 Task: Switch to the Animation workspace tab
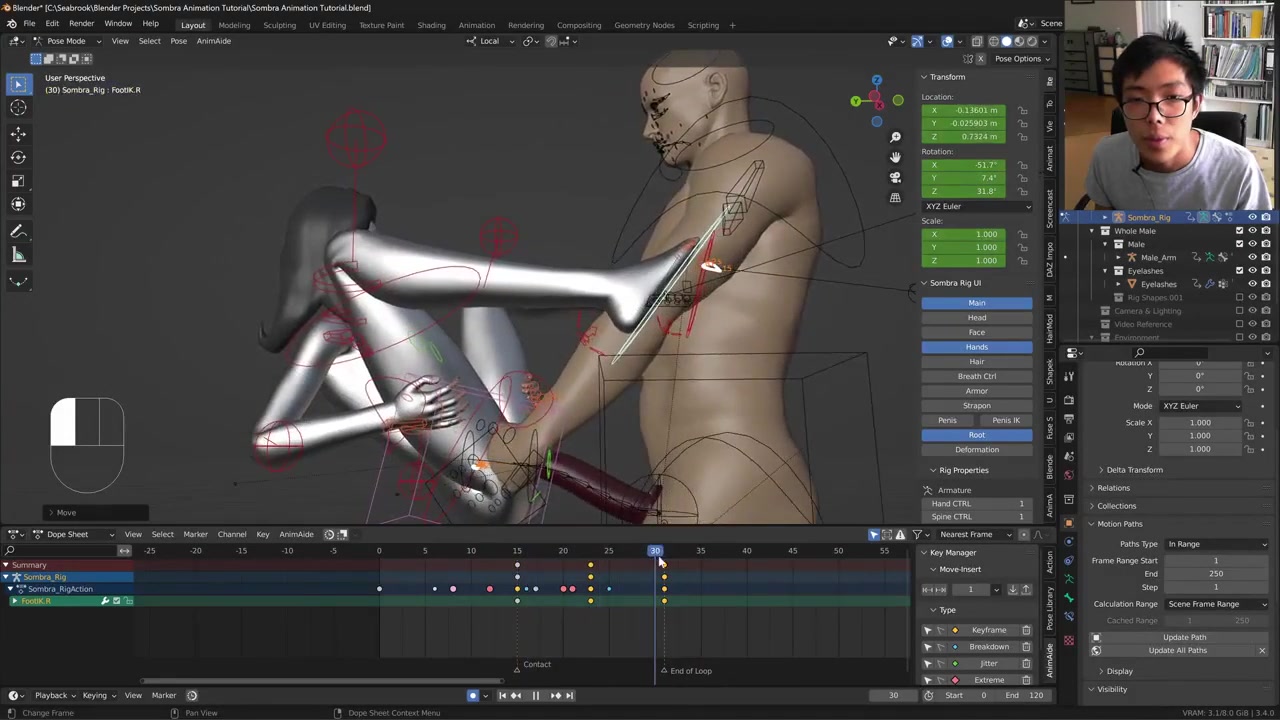tap(476, 25)
